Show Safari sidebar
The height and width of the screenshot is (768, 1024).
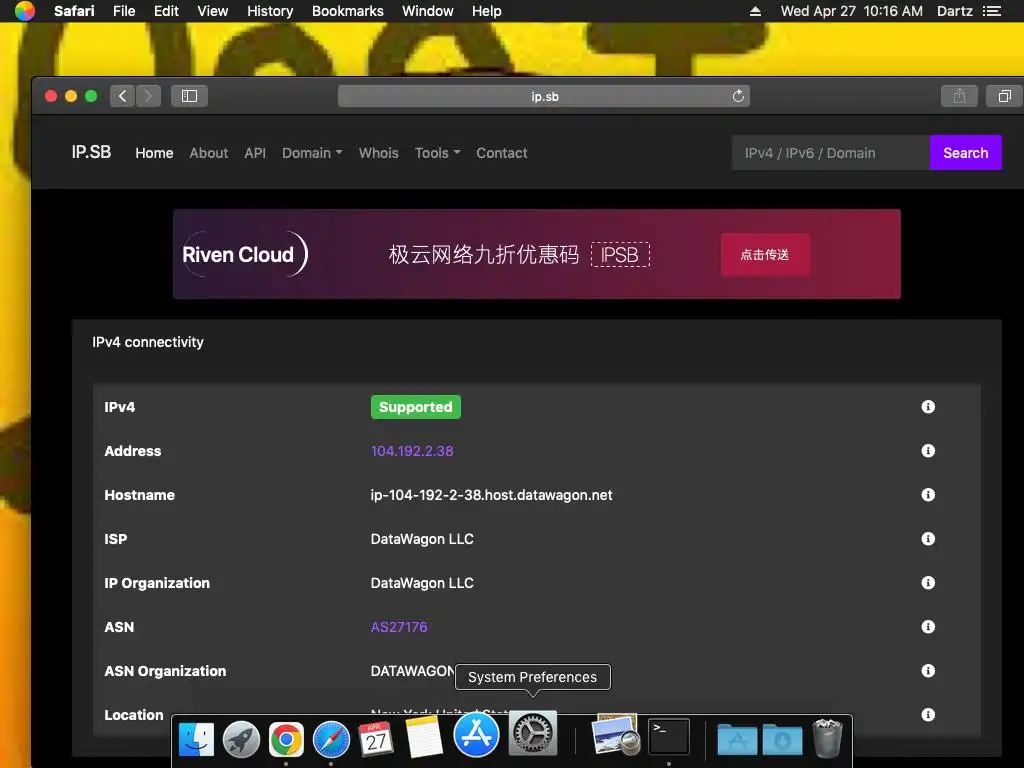pos(189,96)
